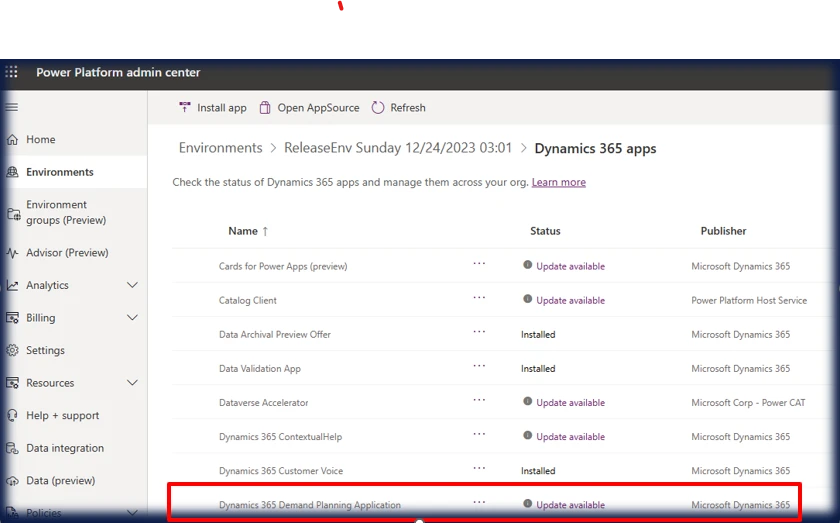The height and width of the screenshot is (523, 840).
Task: Click the Home house icon
Action: (12, 139)
